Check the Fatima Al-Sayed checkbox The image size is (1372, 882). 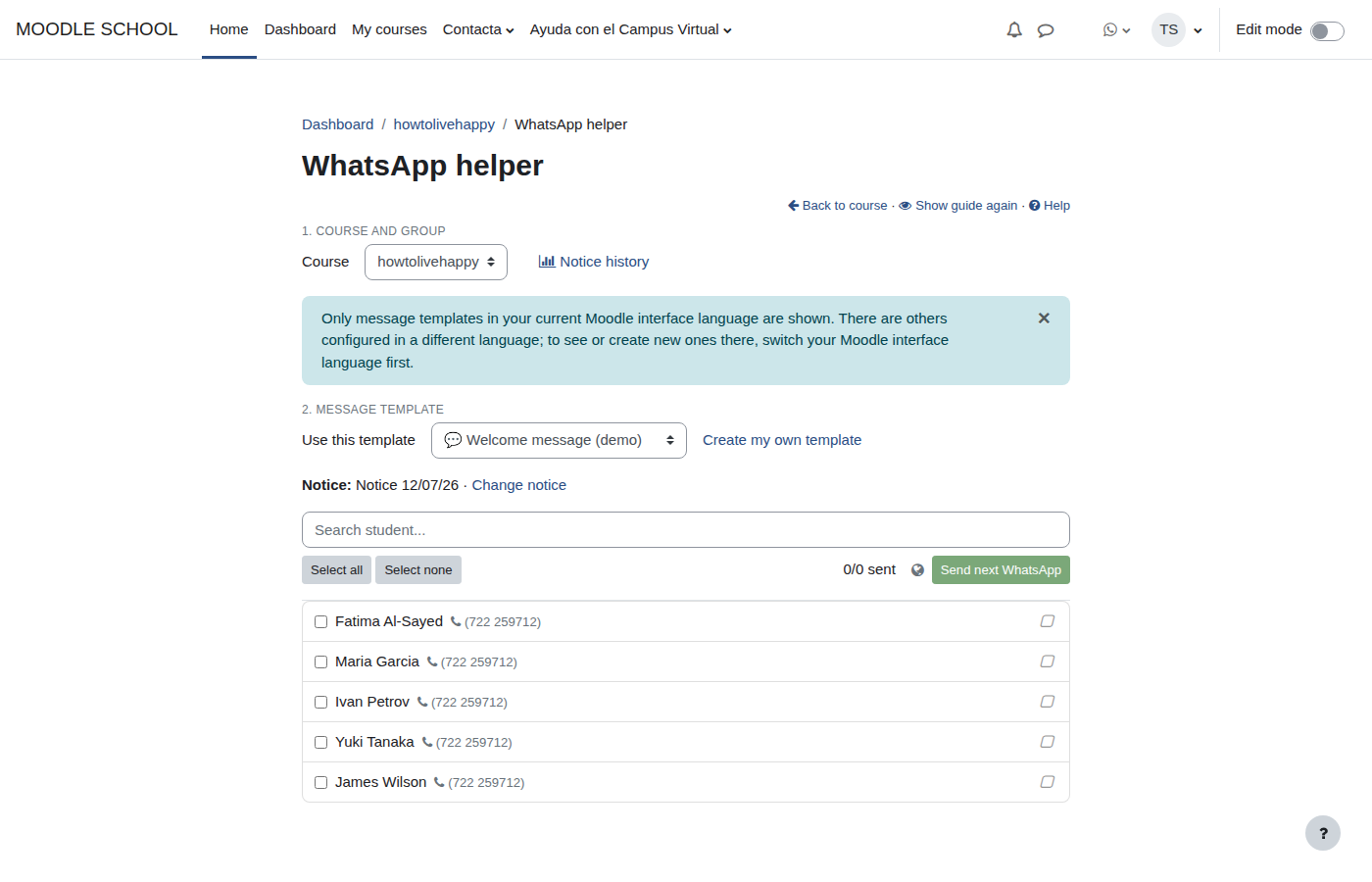[320, 622]
